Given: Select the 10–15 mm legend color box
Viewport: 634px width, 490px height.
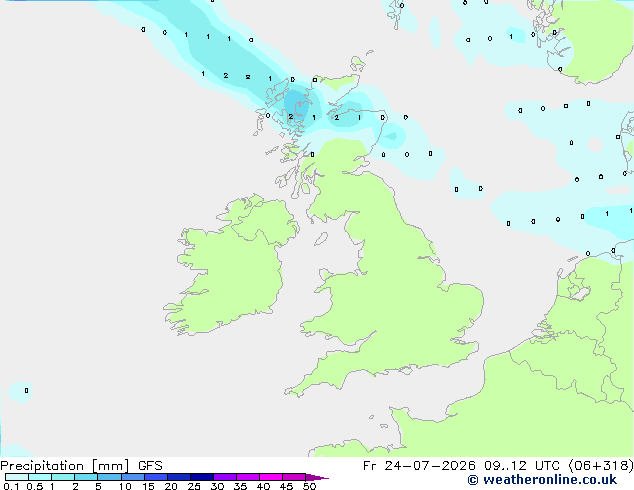Looking at the screenshot, I should point(133,477).
